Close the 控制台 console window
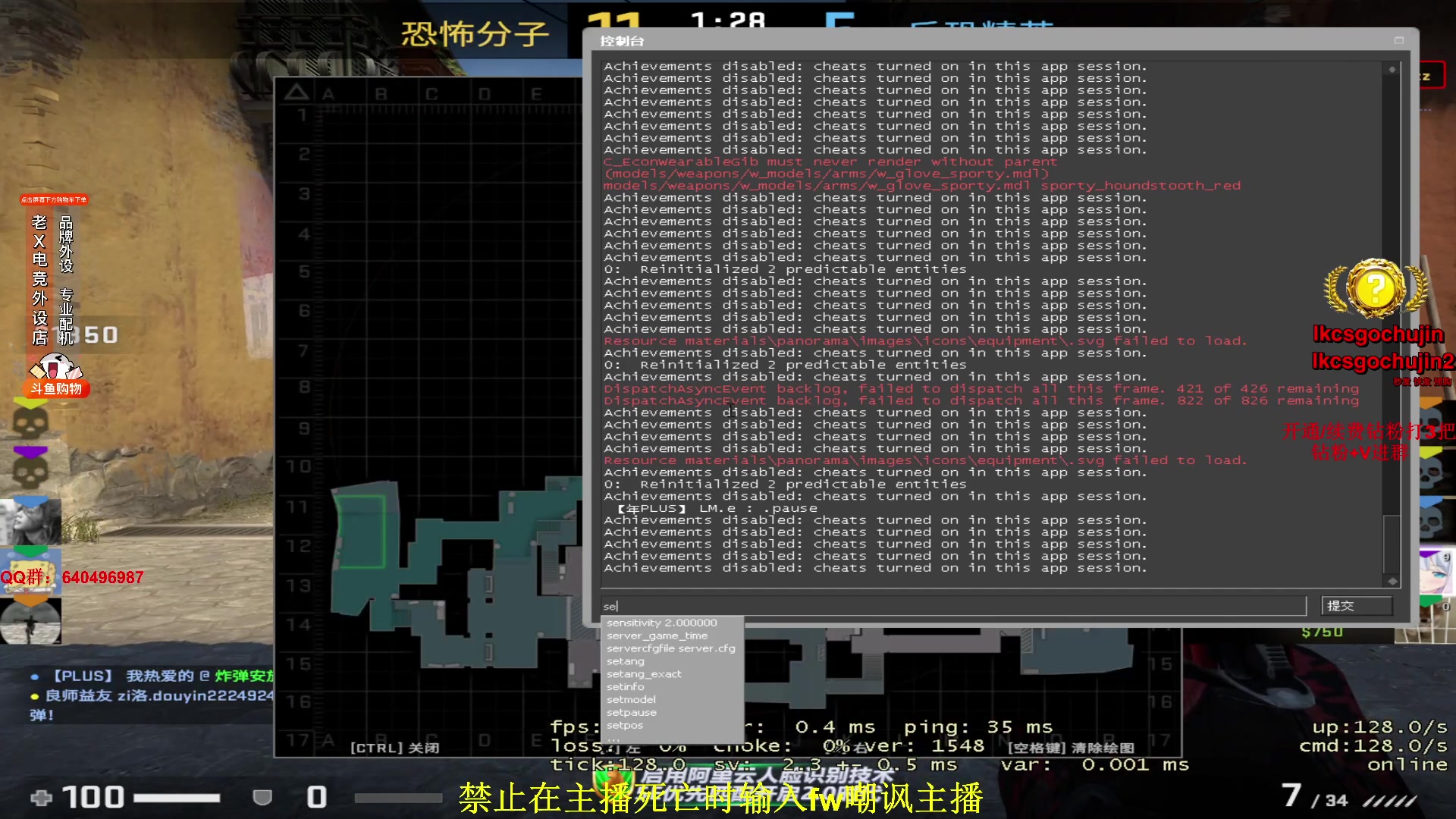1456x819 pixels. pyautogui.click(x=1399, y=40)
